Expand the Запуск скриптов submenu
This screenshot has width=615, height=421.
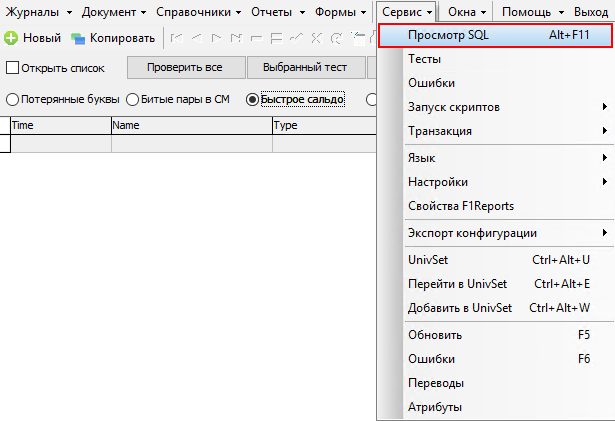click(x=508, y=107)
